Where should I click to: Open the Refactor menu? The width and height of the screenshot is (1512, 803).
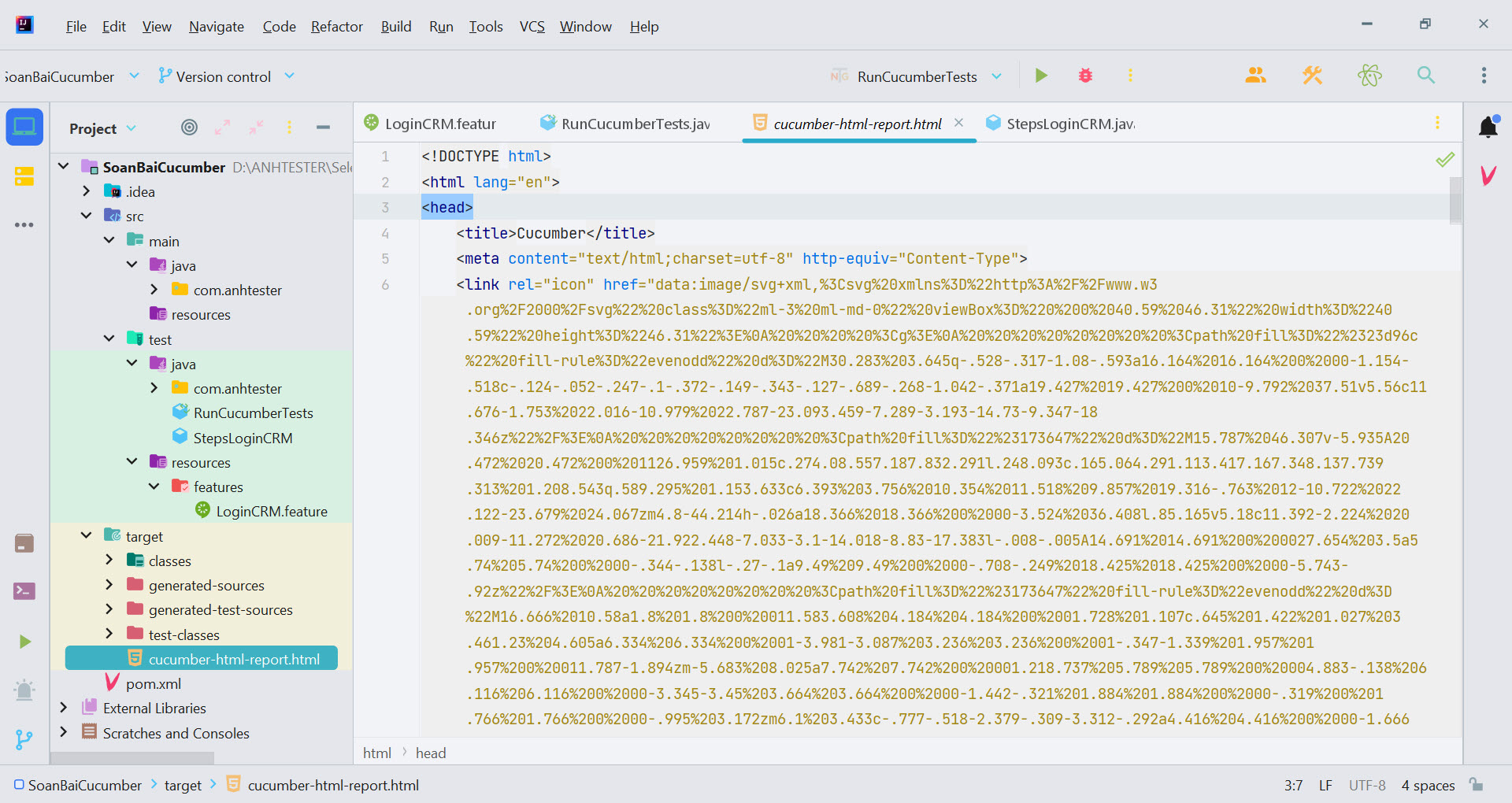click(x=337, y=27)
